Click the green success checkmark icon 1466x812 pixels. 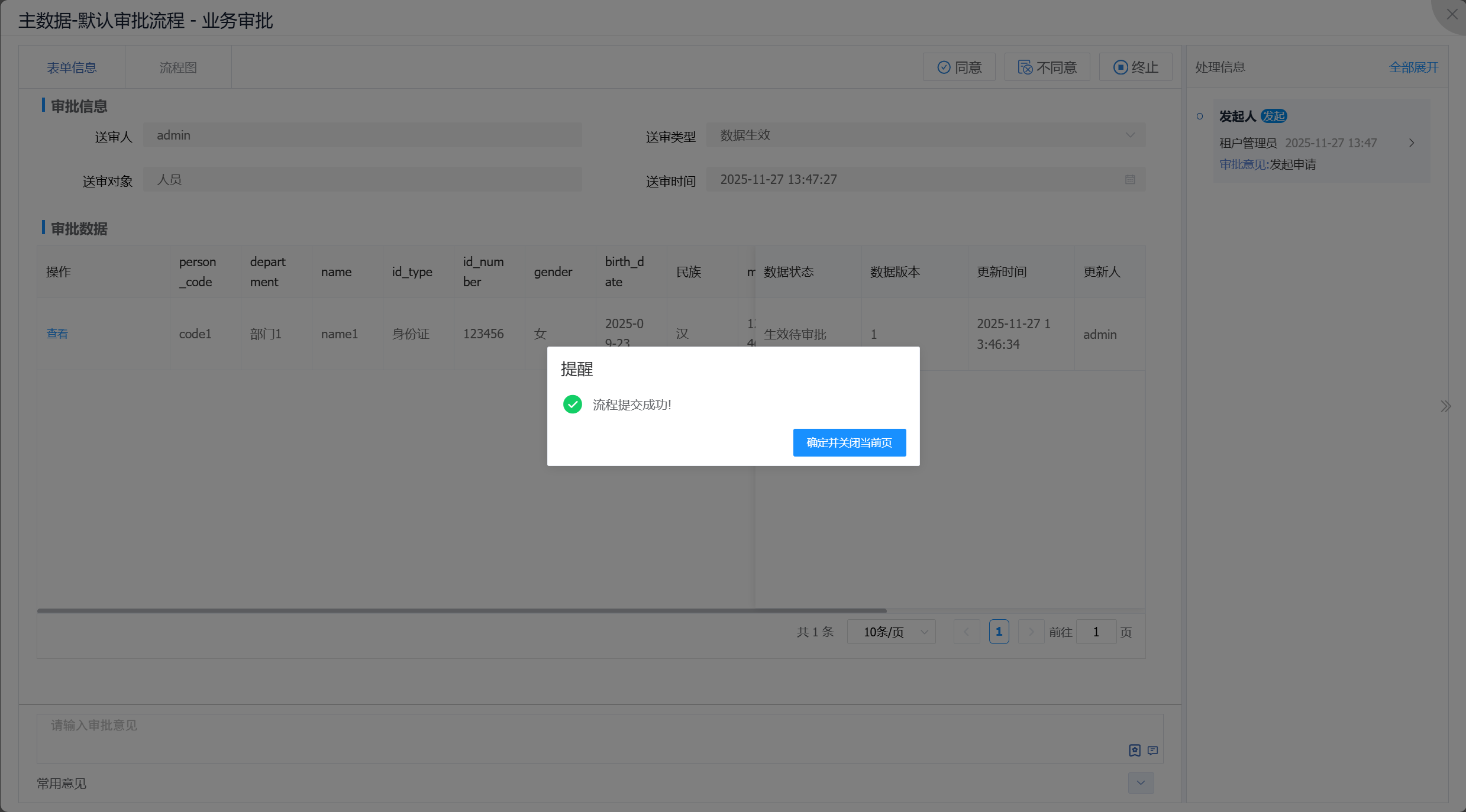click(x=572, y=405)
